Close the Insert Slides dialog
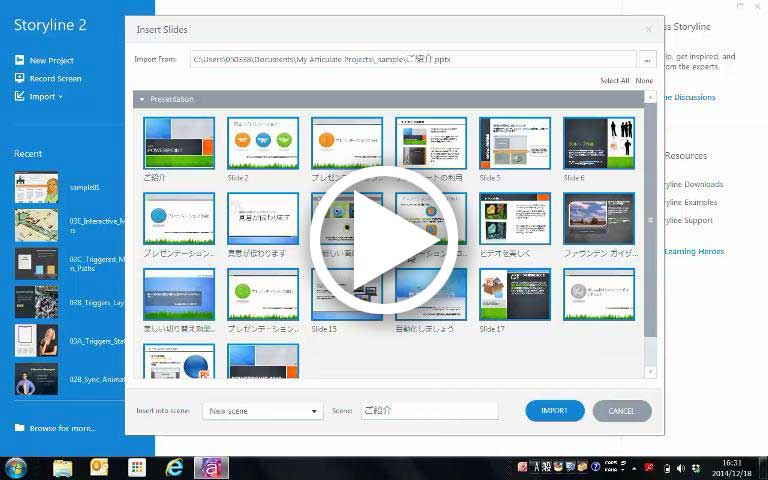The width and height of the screenshot is (768, 480). pyautogui.click(x=648, y=29)
